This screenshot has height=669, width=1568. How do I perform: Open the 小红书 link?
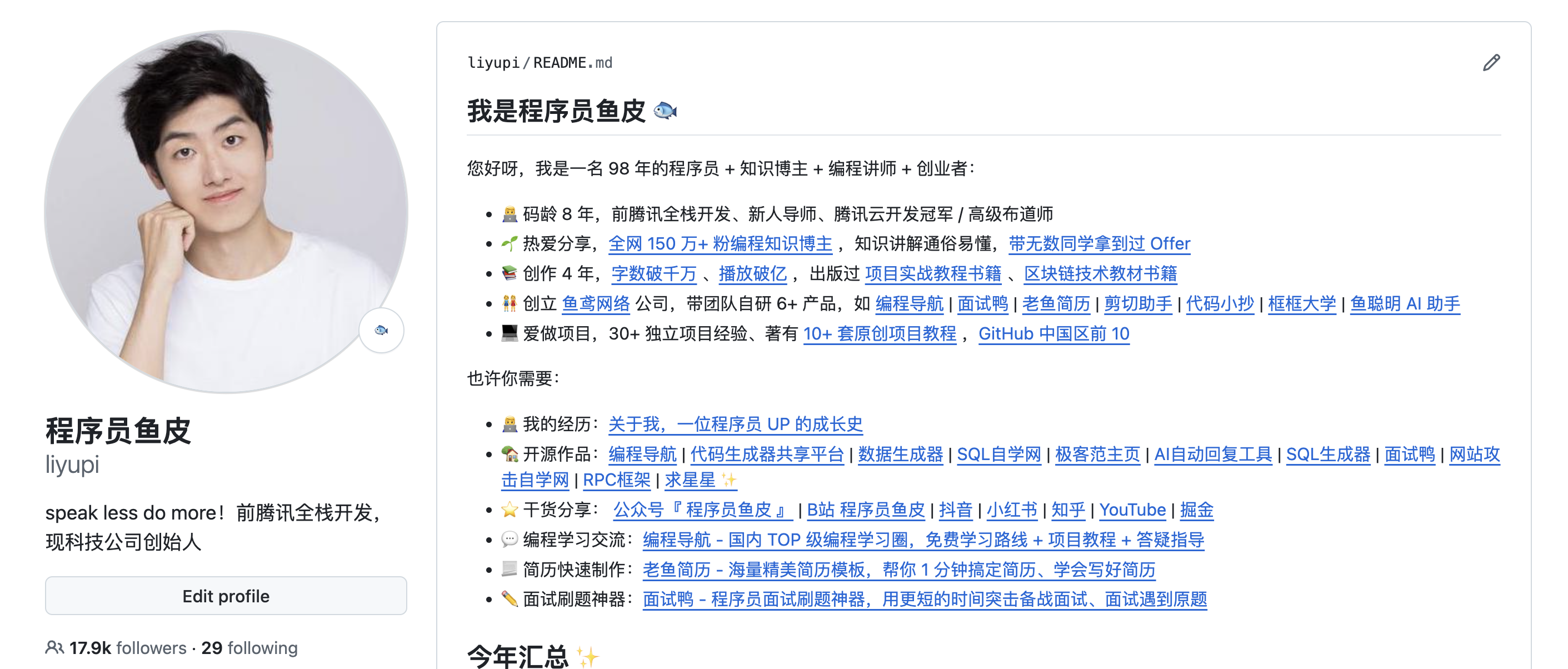click(x=1012, y=510)
